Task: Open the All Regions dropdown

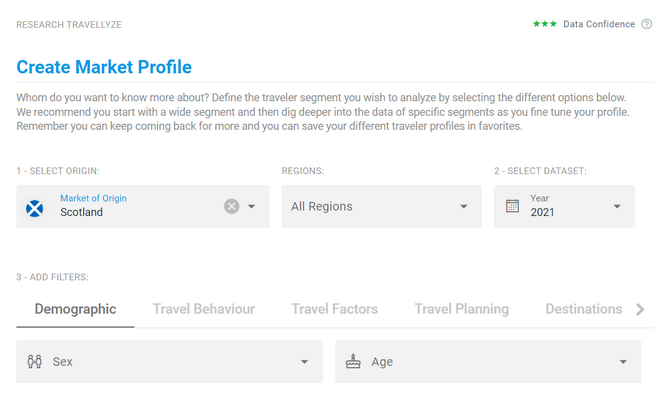Action: click(x=381, y=206)
